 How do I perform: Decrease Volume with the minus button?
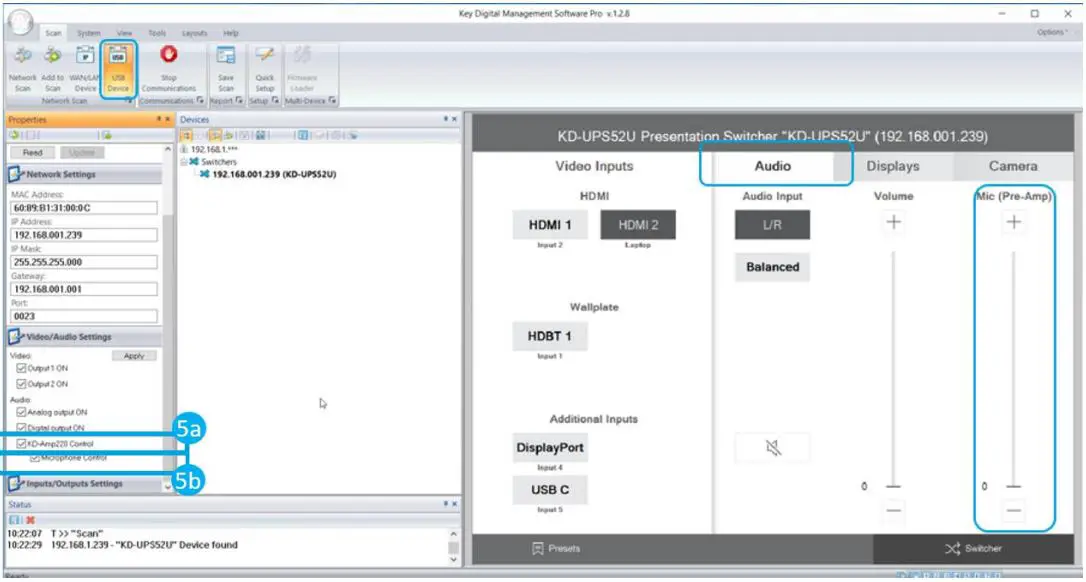tap(893, 511)
